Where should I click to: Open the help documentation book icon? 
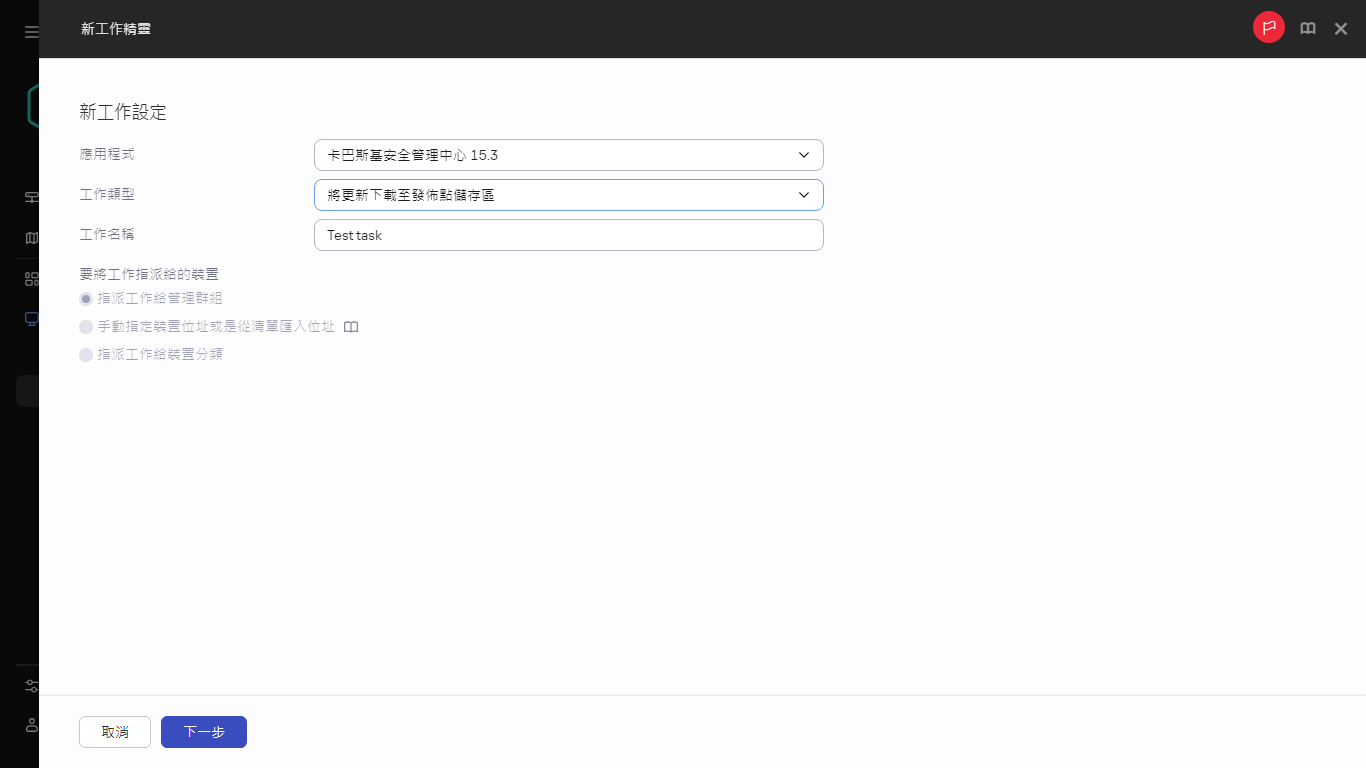pyautogui.click(x=1307, y=28)
